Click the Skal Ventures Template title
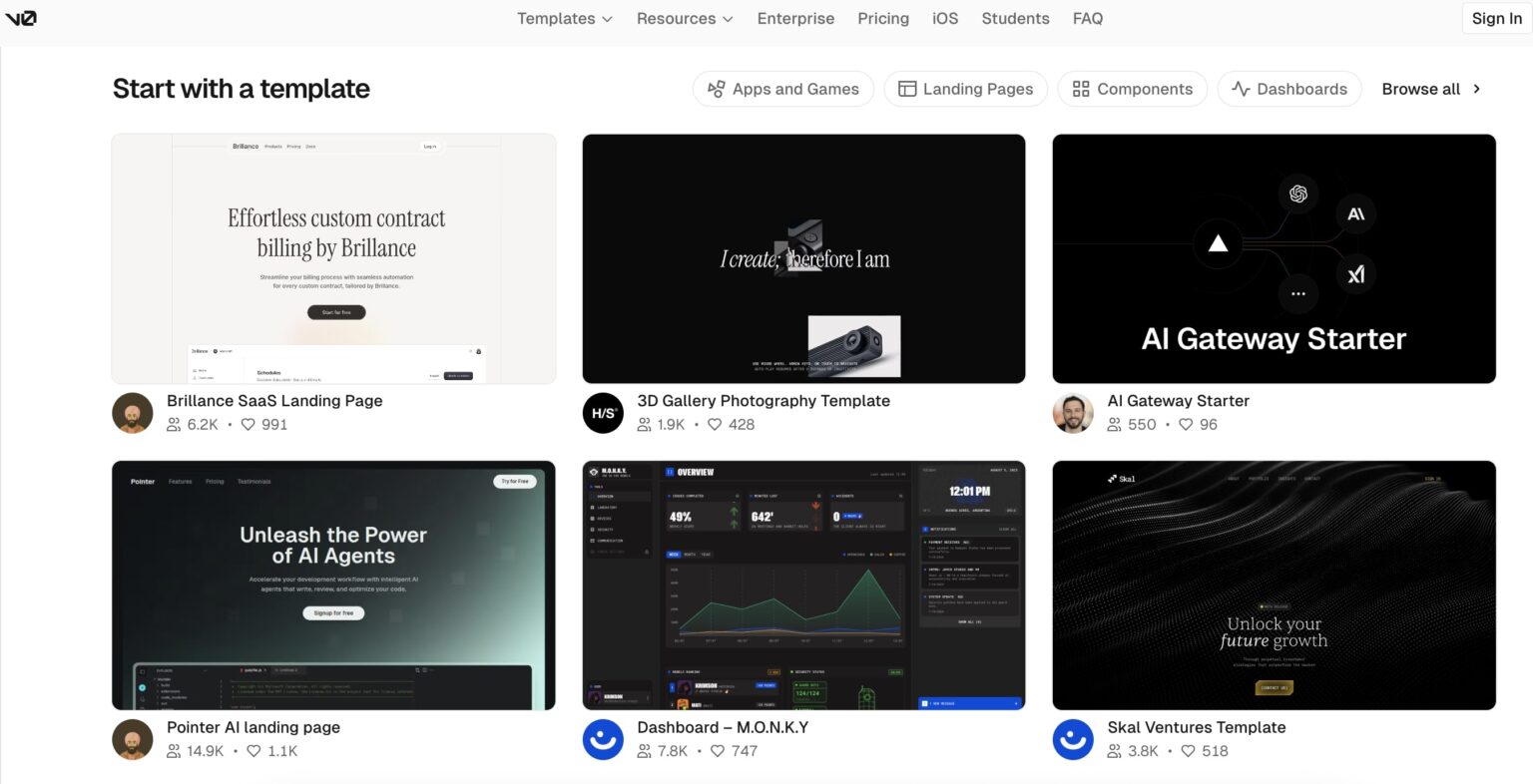 click(1197, 727)
